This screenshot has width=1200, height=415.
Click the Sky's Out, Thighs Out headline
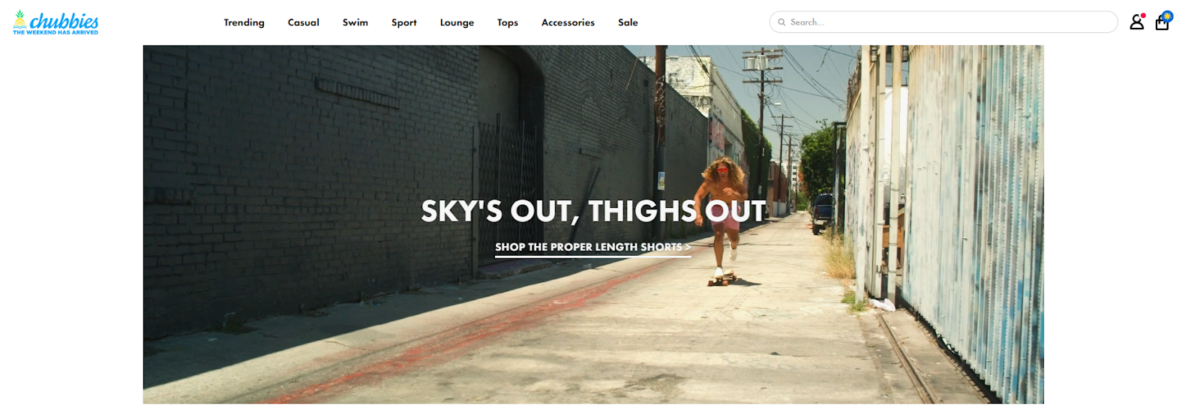tap(593, 211)
